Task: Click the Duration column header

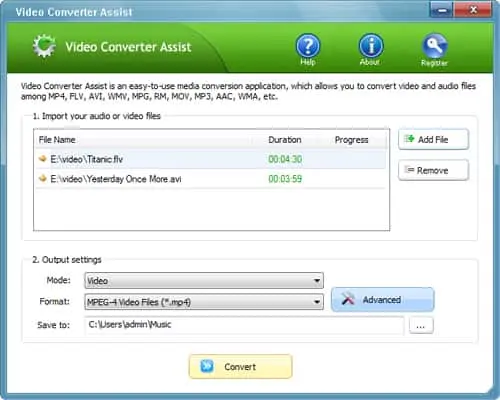Action: coord(285,140)
